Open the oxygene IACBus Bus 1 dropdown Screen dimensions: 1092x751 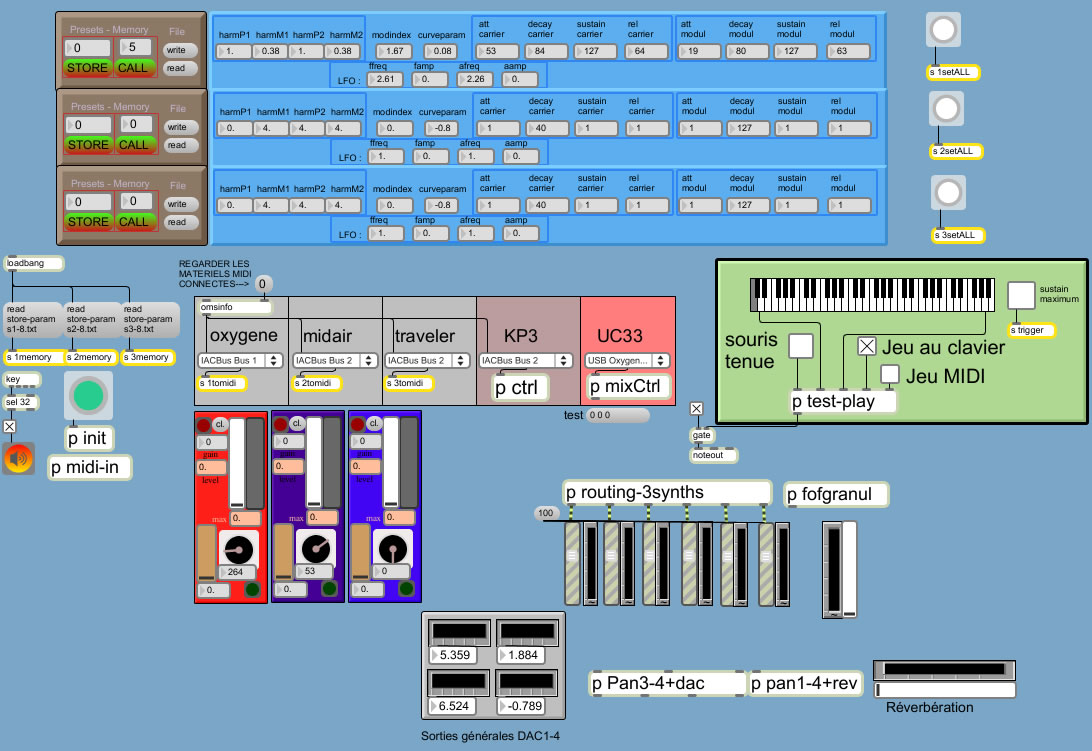pos(240,360)
